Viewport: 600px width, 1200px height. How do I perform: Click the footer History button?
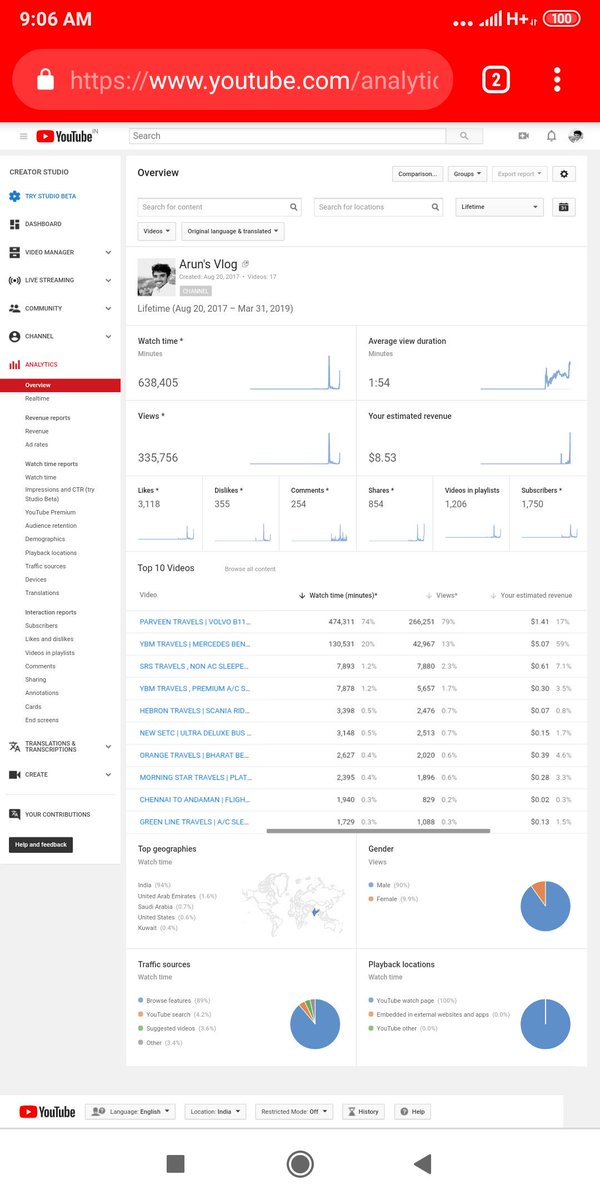coord(364,1111)
